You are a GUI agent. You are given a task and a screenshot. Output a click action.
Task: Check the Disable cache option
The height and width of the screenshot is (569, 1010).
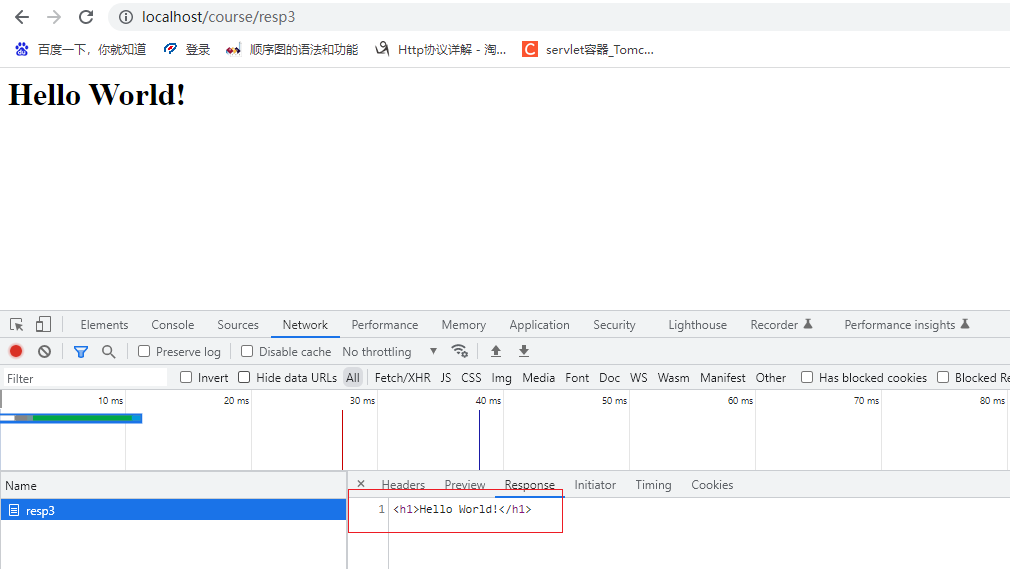(x=247, y=352)
